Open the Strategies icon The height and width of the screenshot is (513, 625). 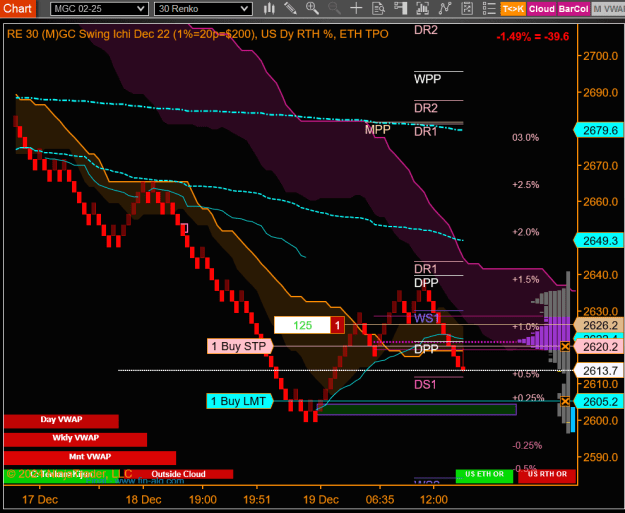click(467, 8)
